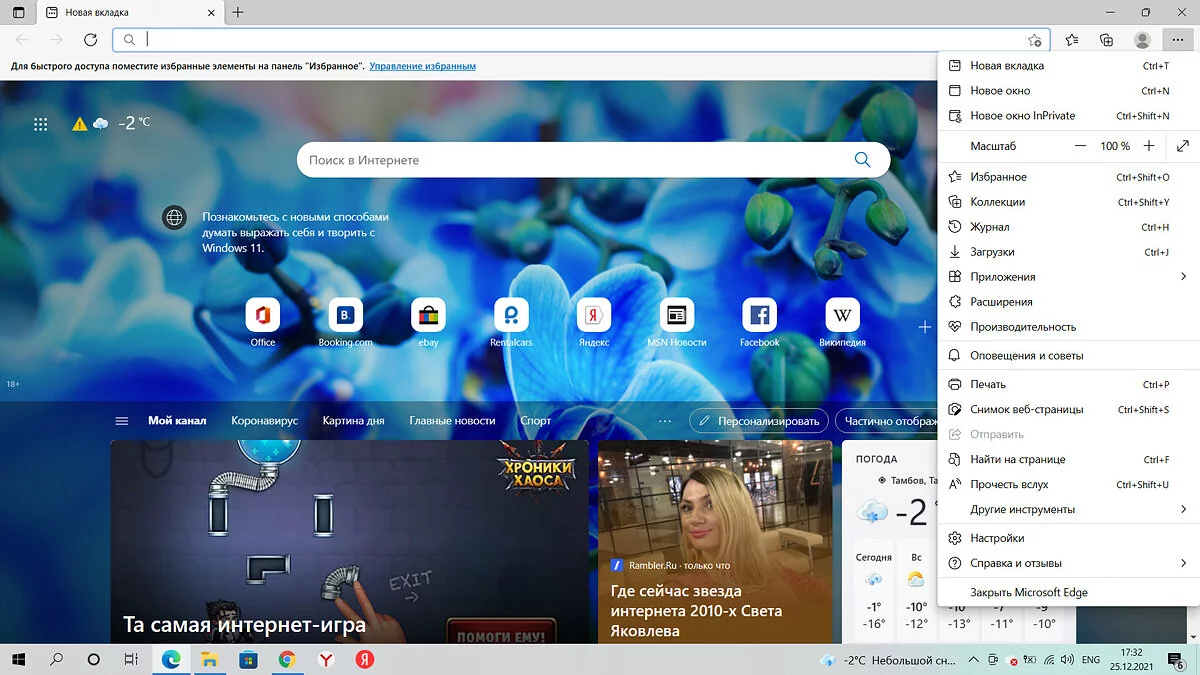Increase zoom with the plus button
Screen dimensions: 1200x675
click(x=1149, y=146)
